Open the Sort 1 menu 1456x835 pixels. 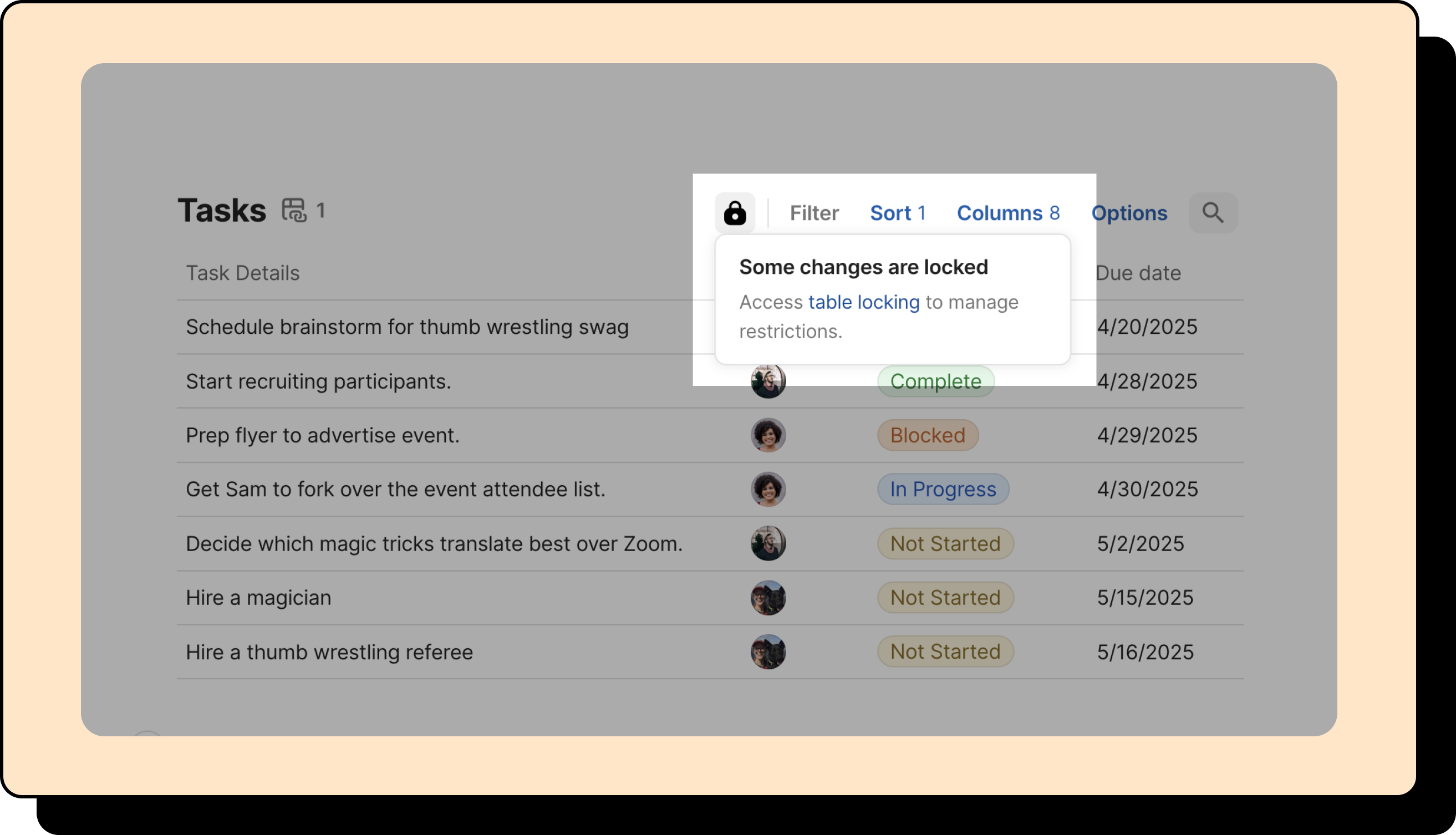(x=898, y=213)
